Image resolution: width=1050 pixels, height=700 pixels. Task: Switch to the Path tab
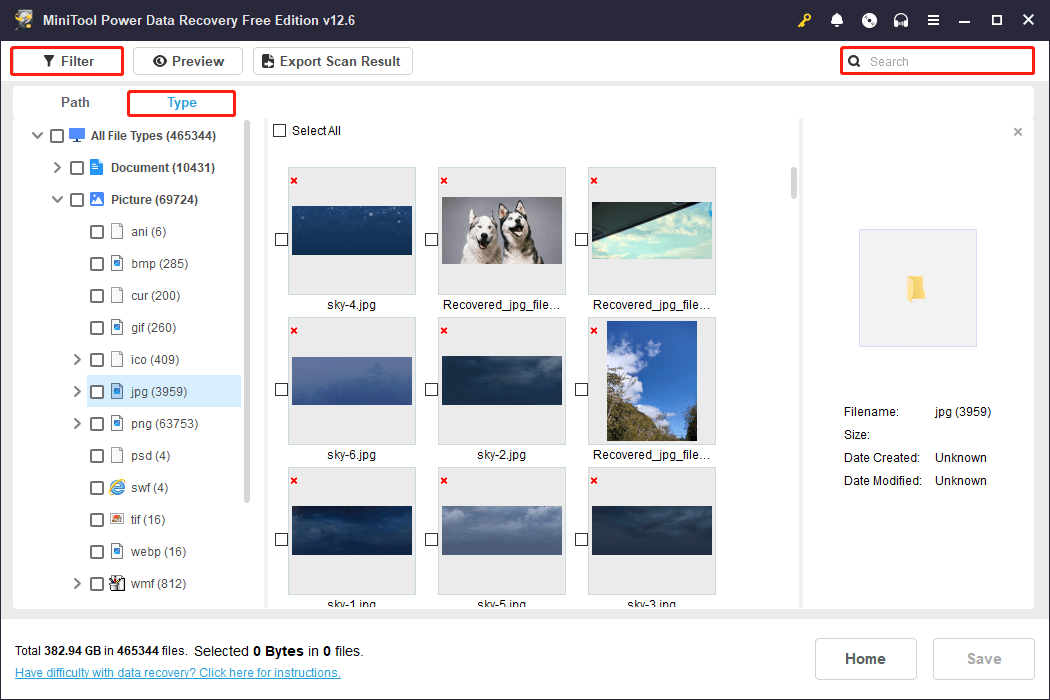(x=75, y=102)
